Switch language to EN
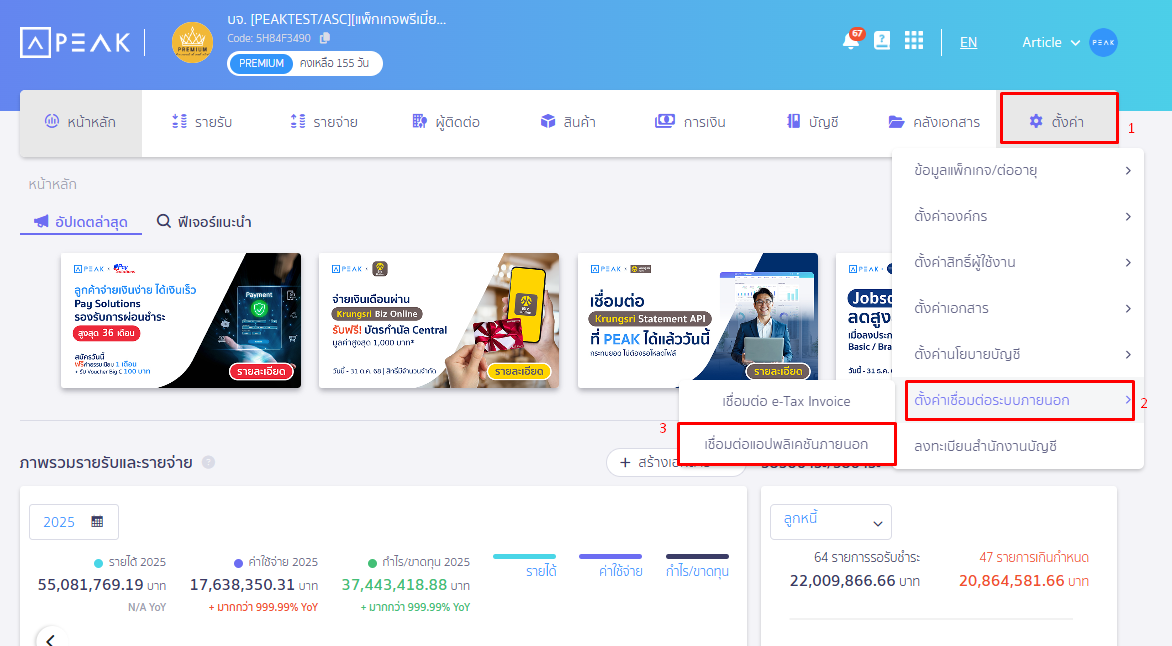The width and height of the screenshot is (1172, 646). (968, 42)
